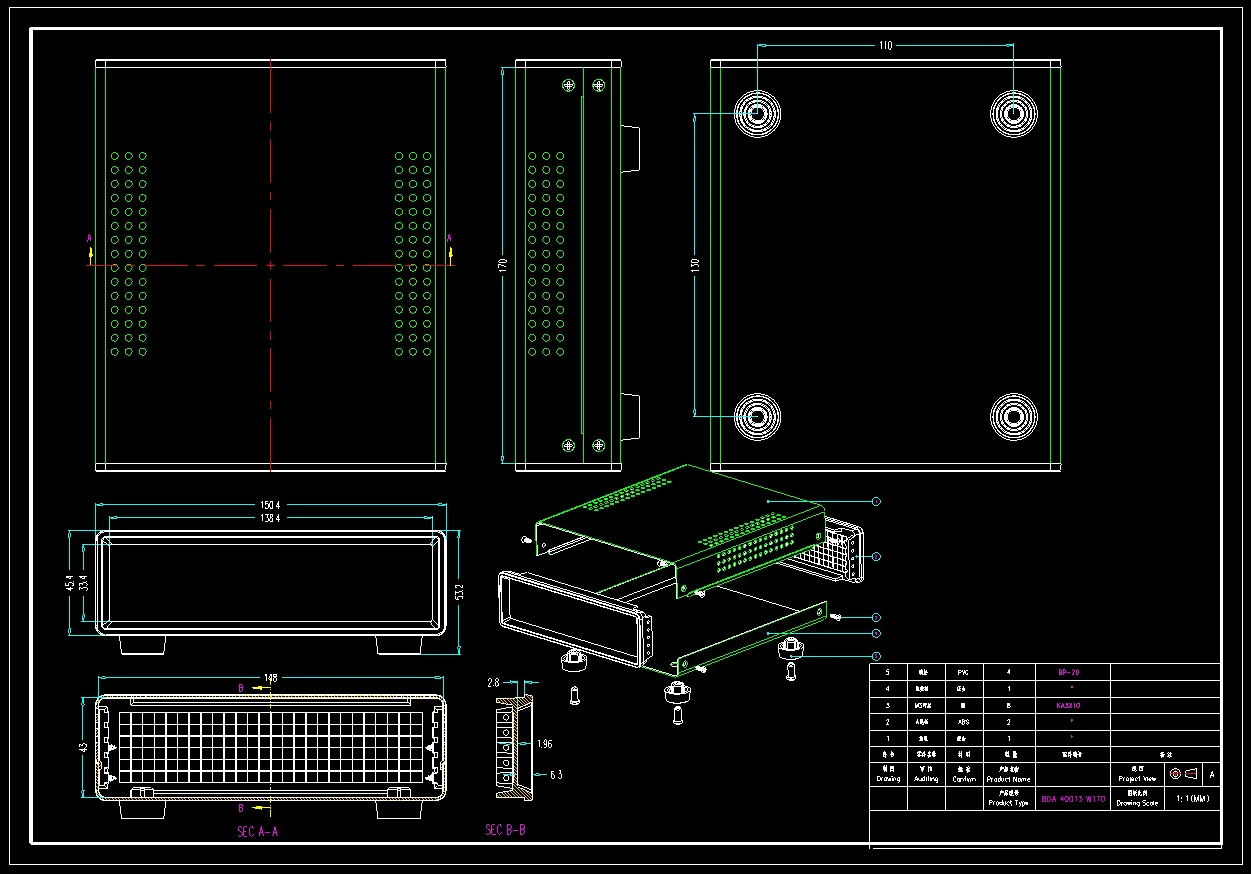Screen dimensions: 1251x874
Task: Select the Confirm cell in title block
Action: (x=964, y=774)
